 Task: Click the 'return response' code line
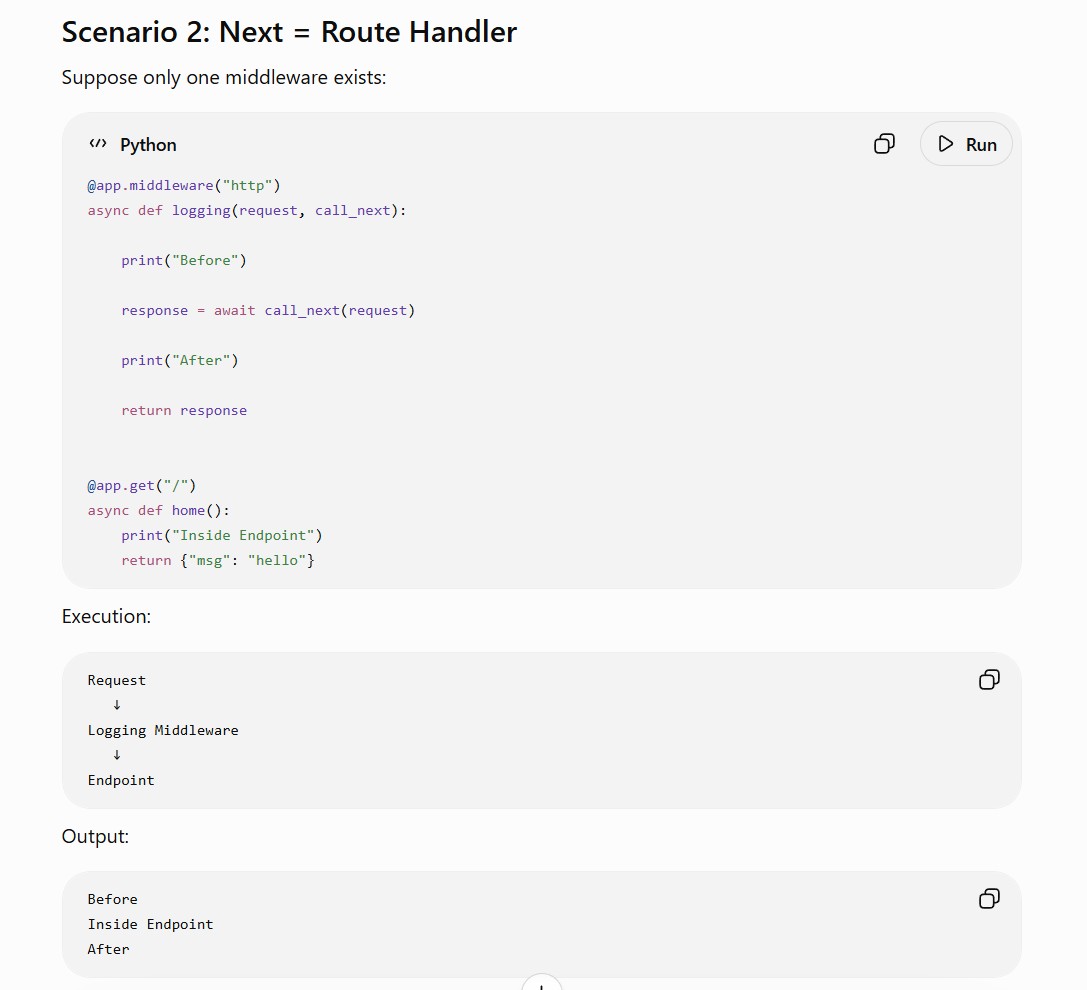click(x=184, y=410)
